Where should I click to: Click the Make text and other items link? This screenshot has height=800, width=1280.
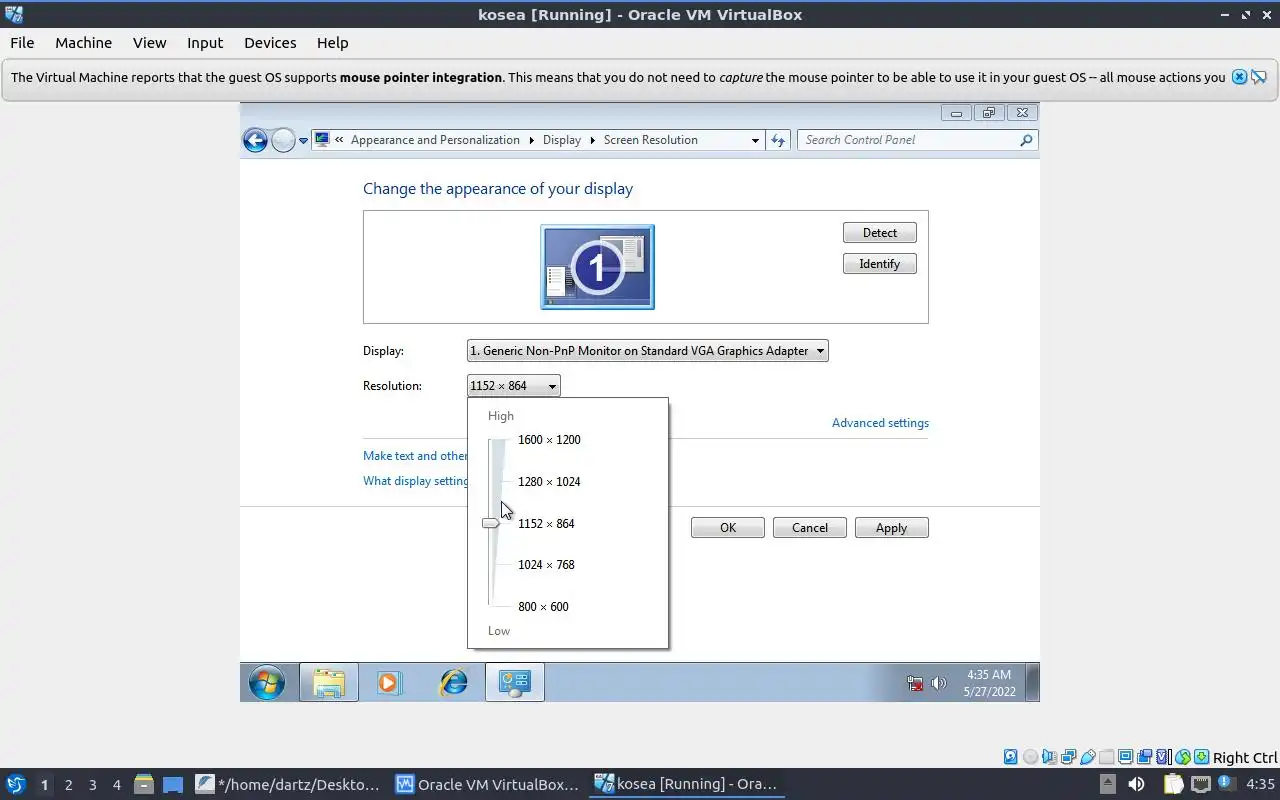coord(415,456)
